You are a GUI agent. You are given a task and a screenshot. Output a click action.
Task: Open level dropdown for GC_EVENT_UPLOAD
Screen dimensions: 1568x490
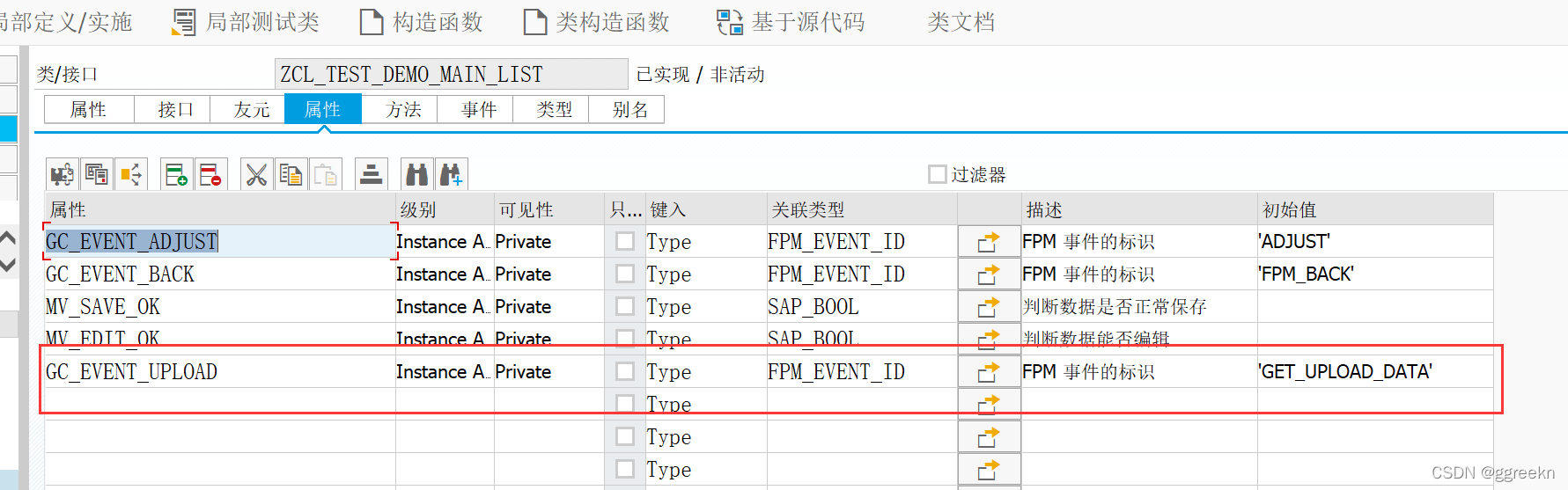pos(445,372)
